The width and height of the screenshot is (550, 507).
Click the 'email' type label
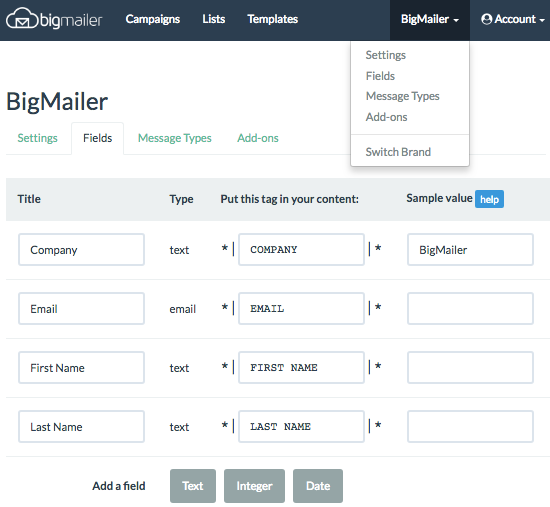click(182, 309)
